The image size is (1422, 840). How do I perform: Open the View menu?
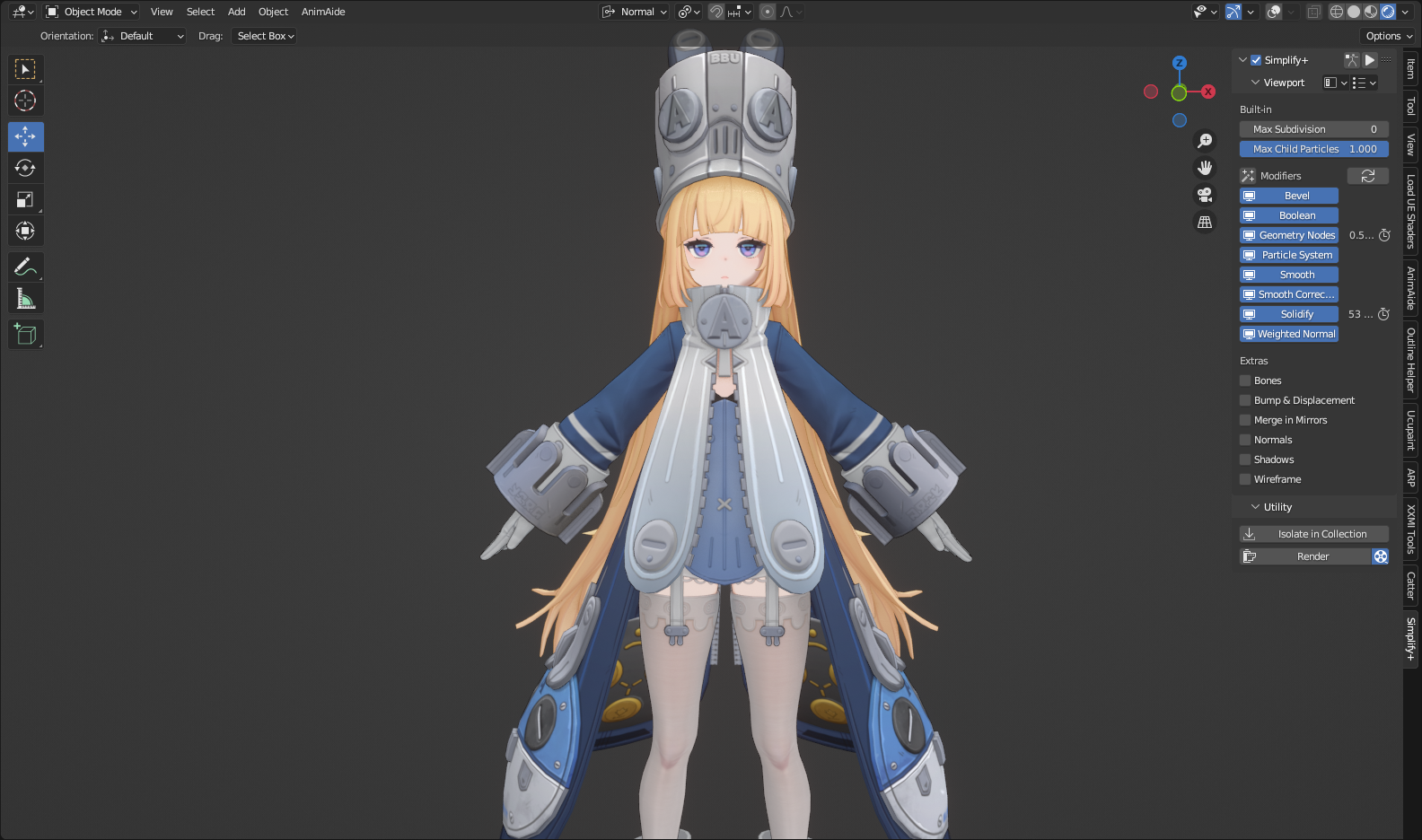162,12
